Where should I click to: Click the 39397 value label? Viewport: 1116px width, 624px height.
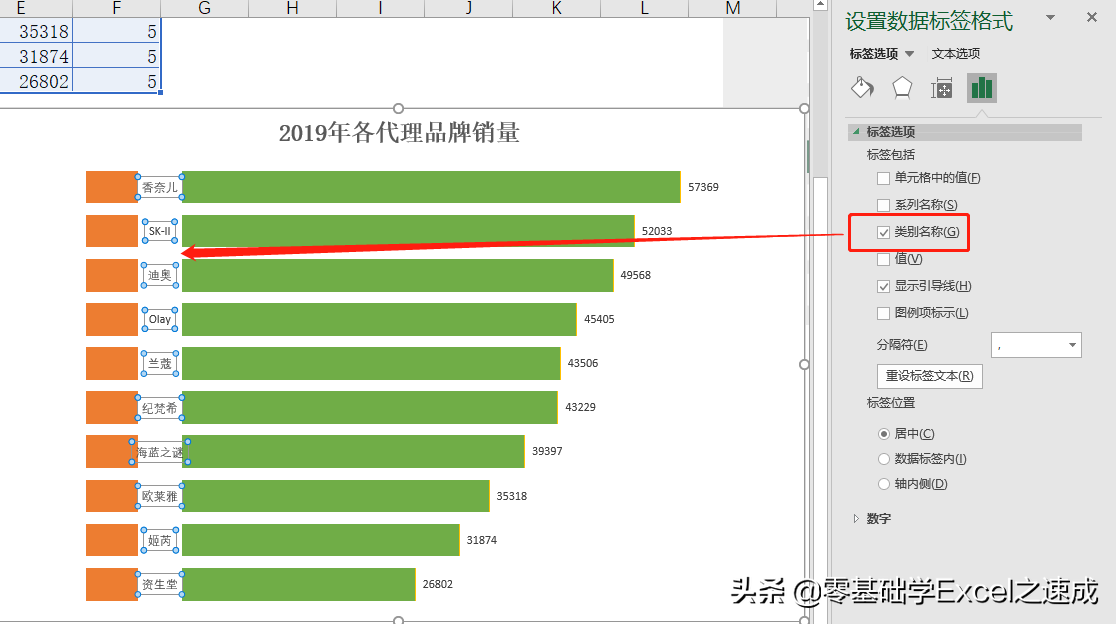click(547, 452)
